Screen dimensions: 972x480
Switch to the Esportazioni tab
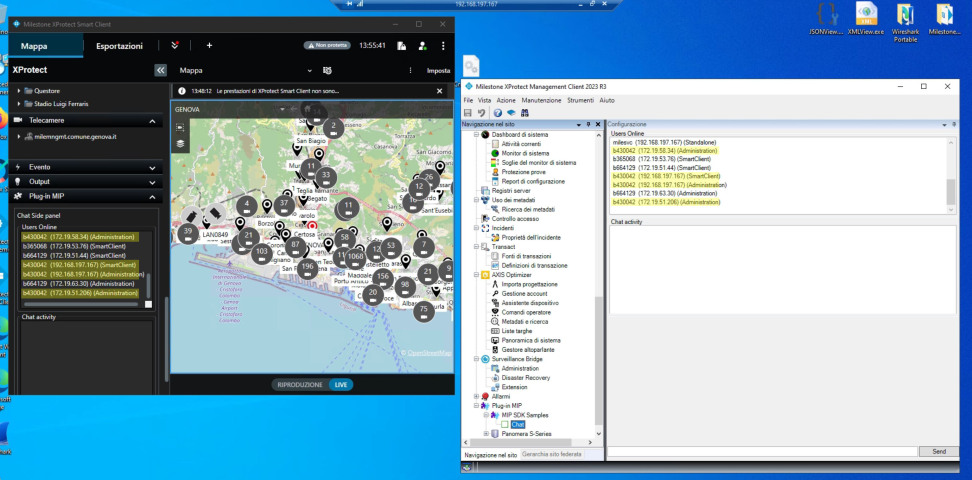coord(119,46)
